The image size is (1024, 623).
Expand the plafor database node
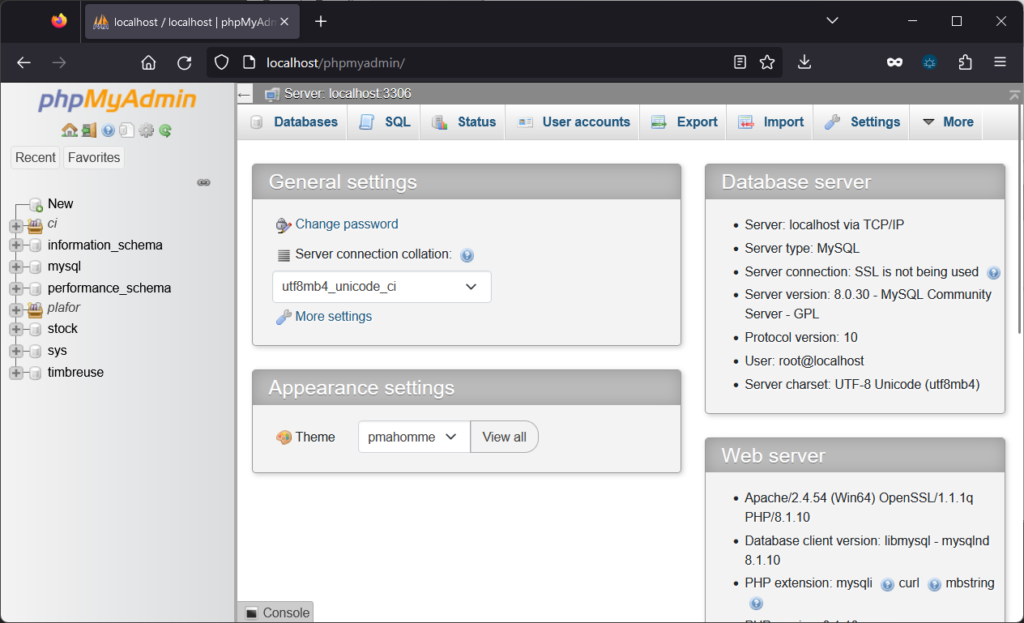[x=16, y=310]
